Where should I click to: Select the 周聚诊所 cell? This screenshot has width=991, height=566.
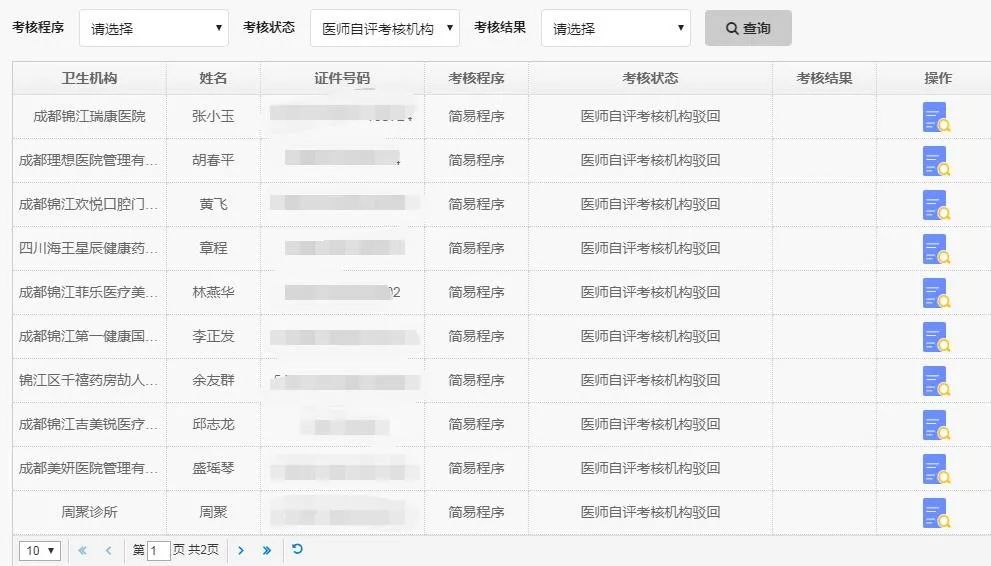click(89, 512)
